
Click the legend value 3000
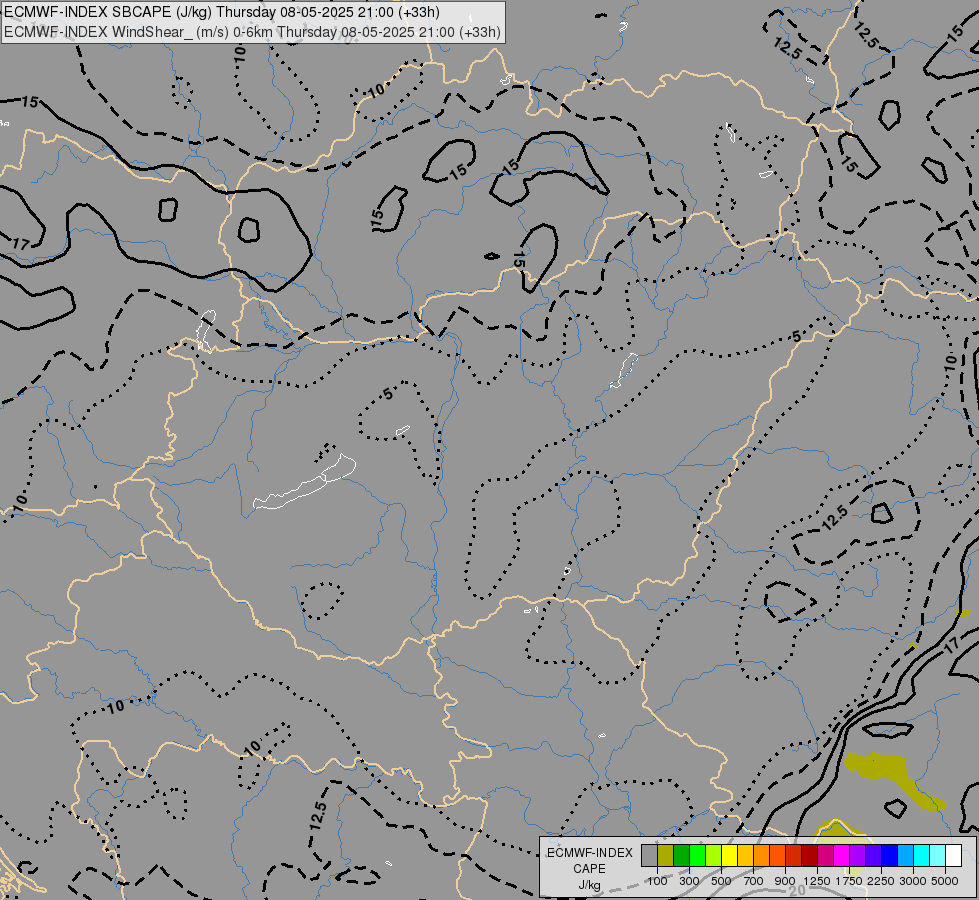[x=913, y=881]
